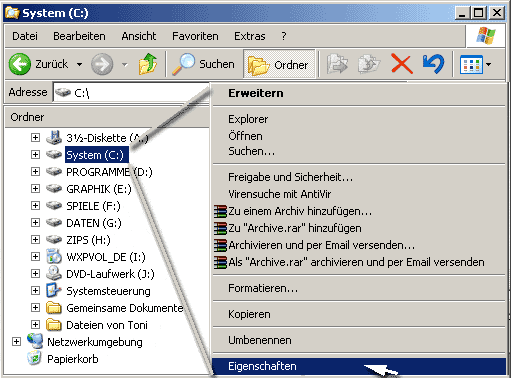Expand the DATEN (G:) tree node
511x378 pixels.
[35, 223]
